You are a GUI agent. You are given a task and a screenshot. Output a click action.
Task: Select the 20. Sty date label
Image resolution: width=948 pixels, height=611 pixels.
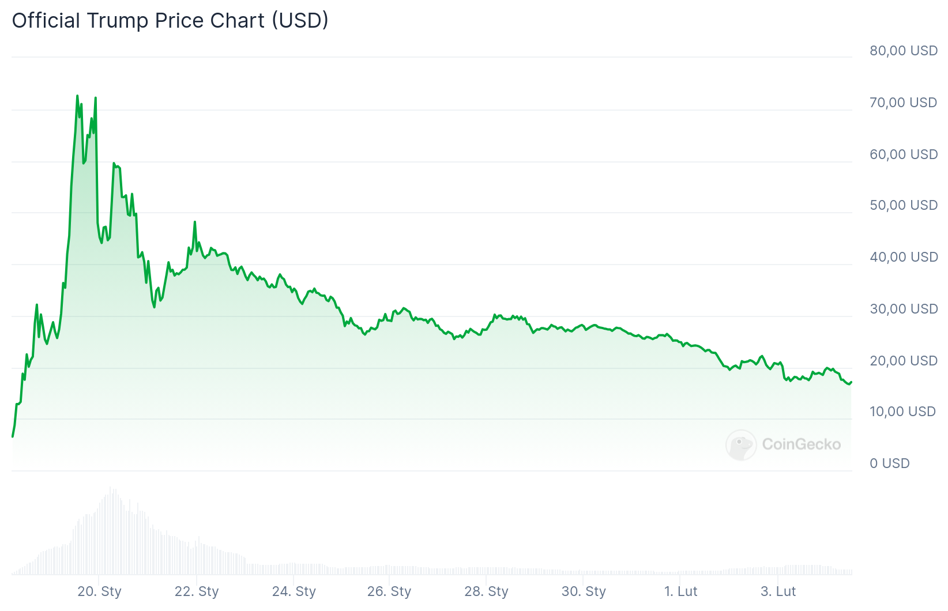pos(99,591)
